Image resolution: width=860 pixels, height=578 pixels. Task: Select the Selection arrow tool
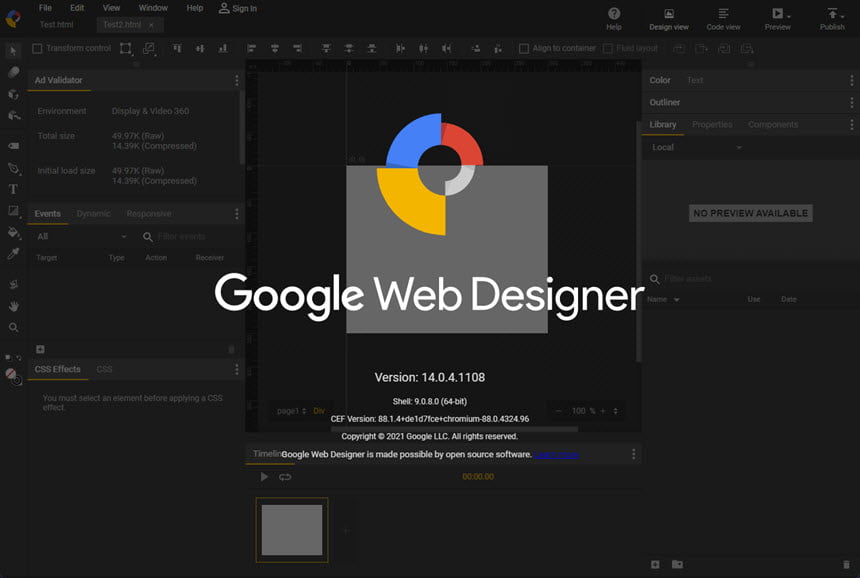(x=13, y=50)
